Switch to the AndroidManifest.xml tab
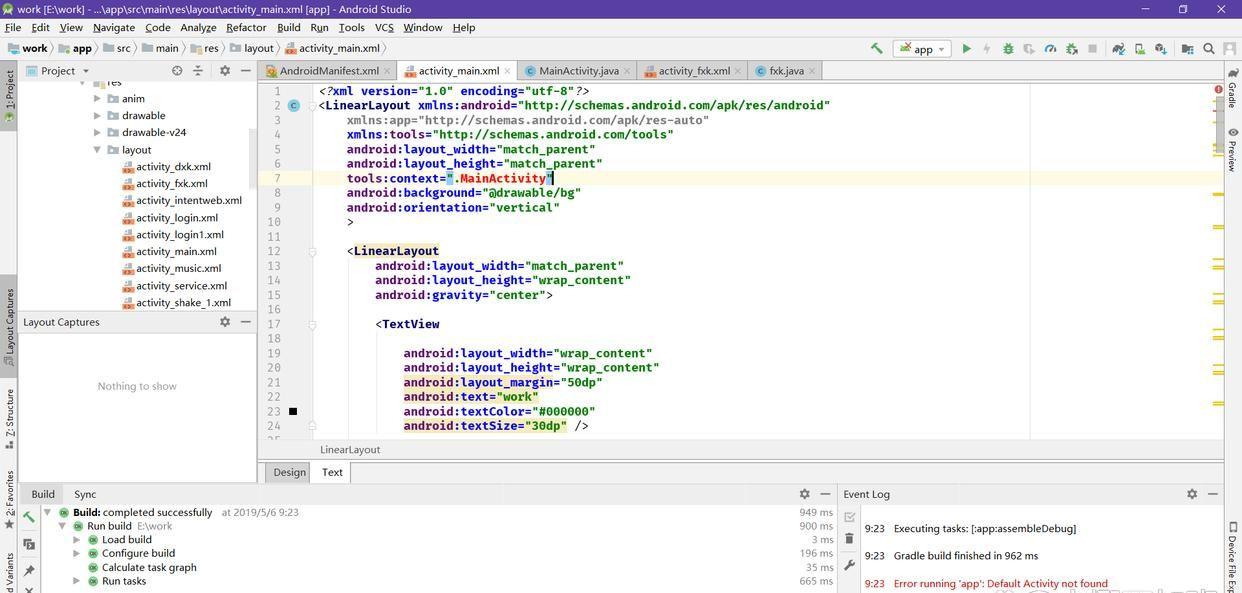The image size is (1242, 593). (328, 71)
